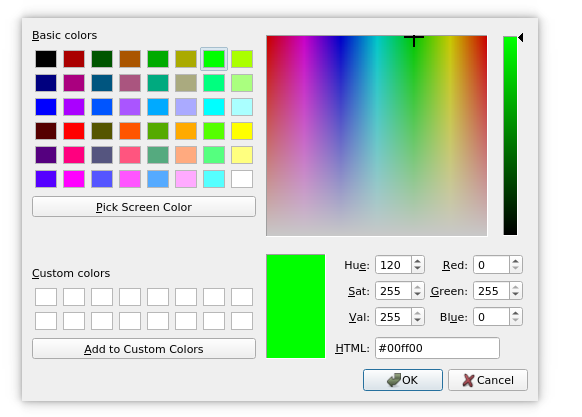Decrease Val with down arrow

coord(418,320)
